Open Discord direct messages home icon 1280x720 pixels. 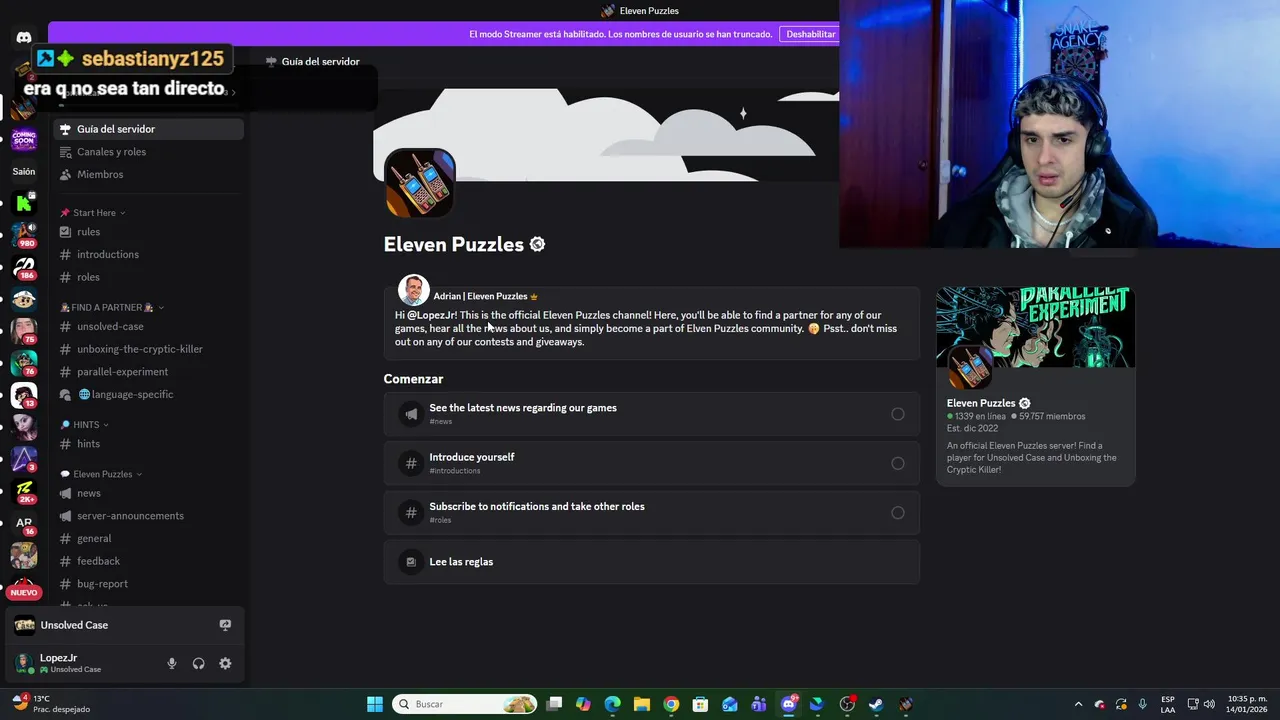coord(24,38)
